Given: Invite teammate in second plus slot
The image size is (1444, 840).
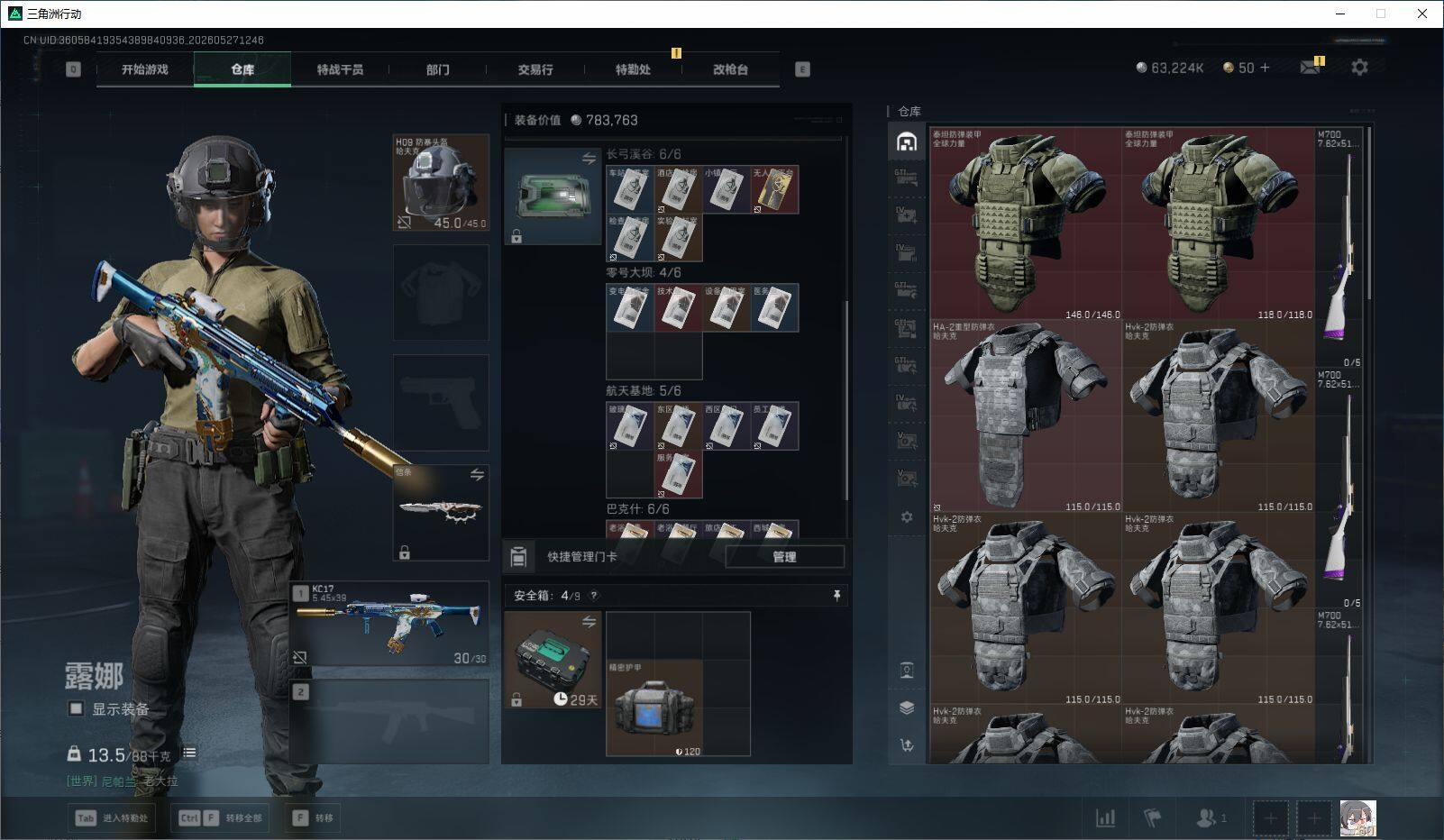Looking at the screenshot, I should [x=1314, y=818].
